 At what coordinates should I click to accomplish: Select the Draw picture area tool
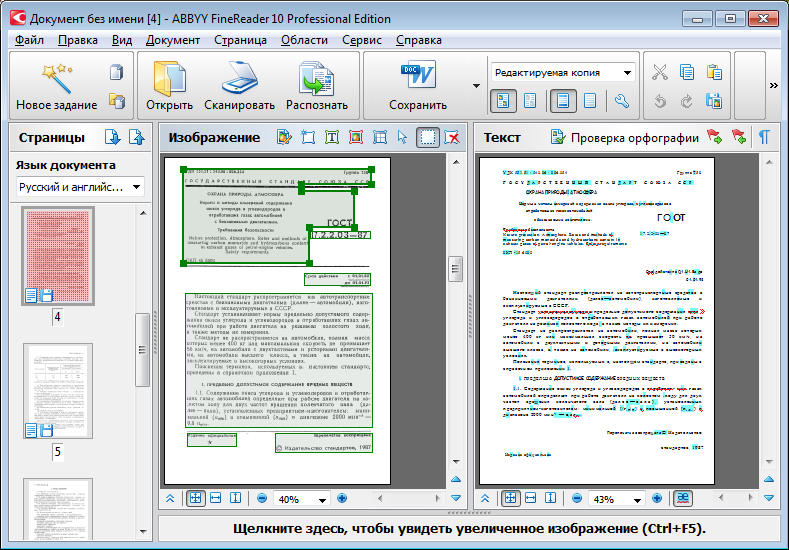(x=356, y=137)
